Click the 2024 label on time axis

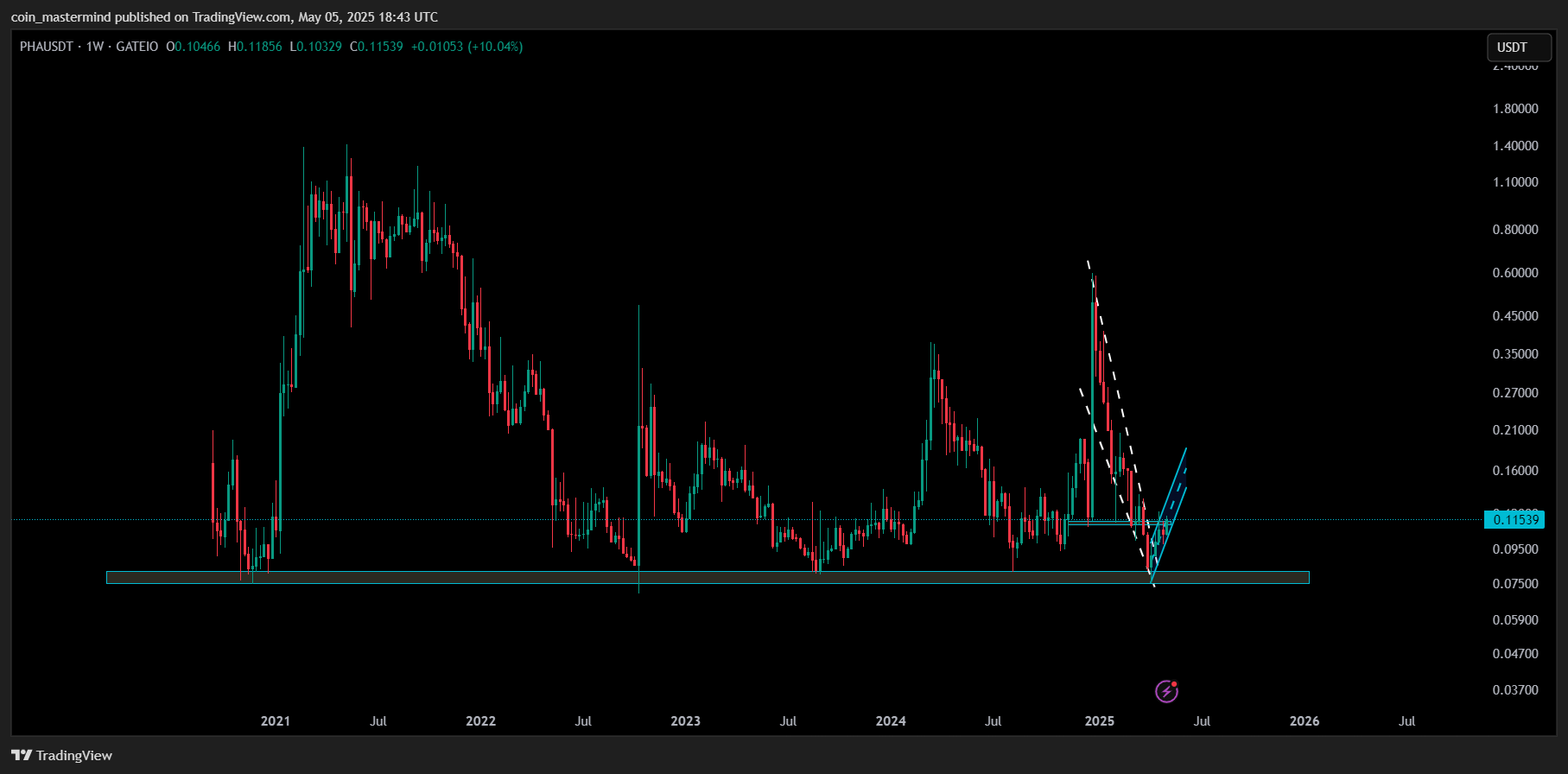coord(891,720)
